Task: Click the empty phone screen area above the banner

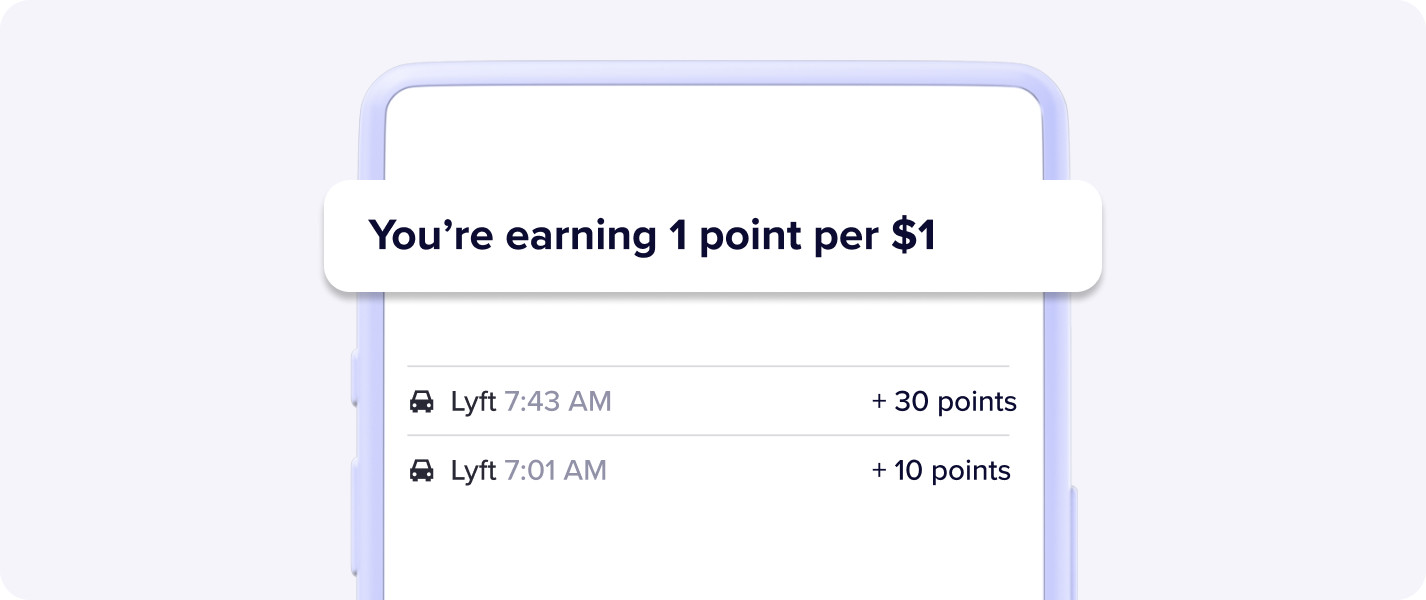Action: click(712, 135)
